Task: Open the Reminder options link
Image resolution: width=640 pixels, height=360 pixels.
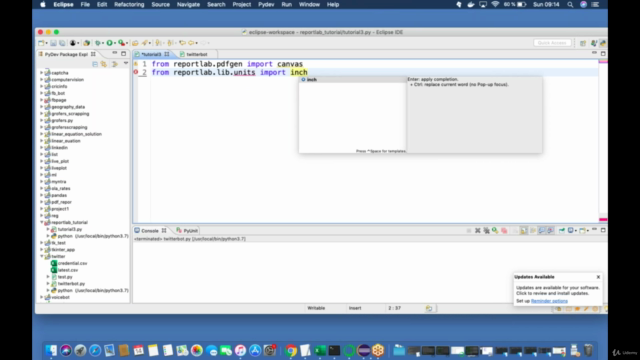Action: (549, 301)
